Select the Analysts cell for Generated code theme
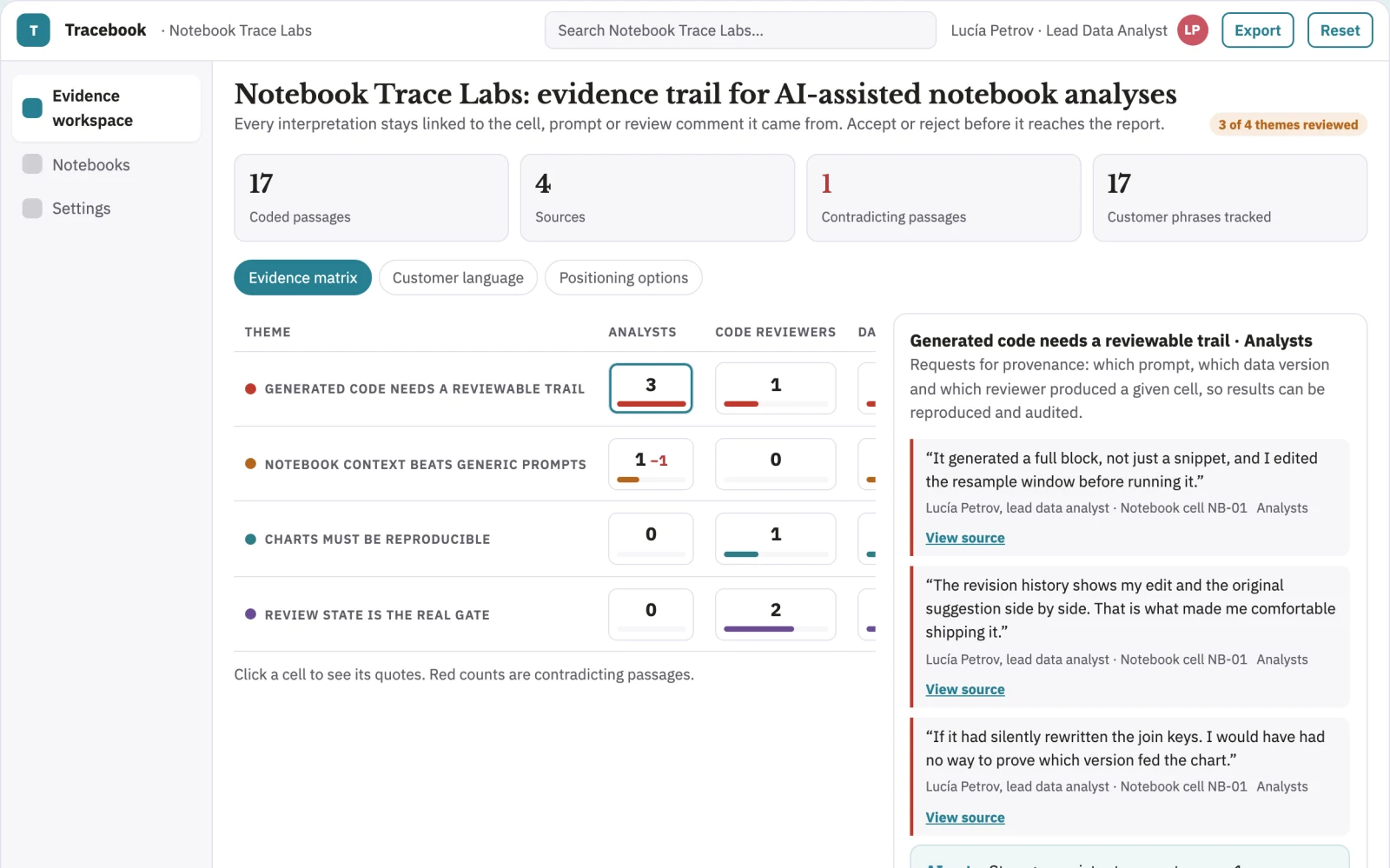 click(651, 388)
